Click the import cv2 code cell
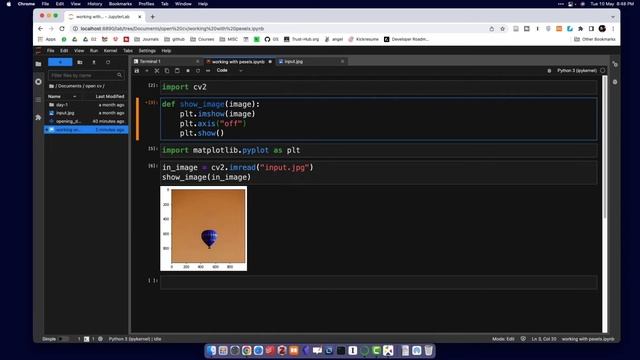Image resolution: width=640 pixels, height=360 pixels. [379, 87]
